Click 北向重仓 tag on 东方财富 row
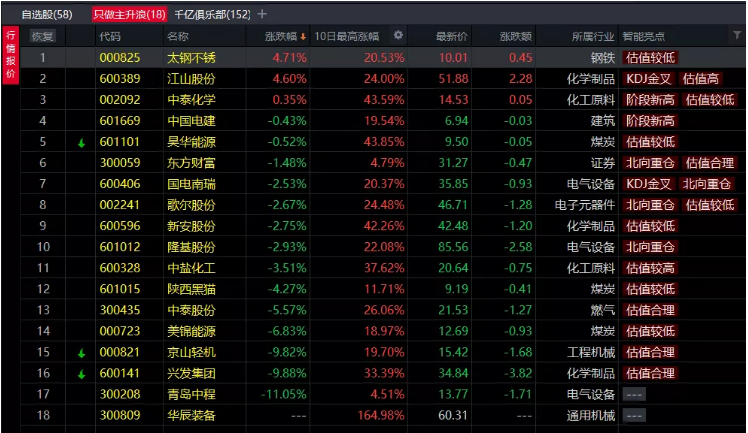The width and height of the screenshot is (748, 433). (648, 163)
